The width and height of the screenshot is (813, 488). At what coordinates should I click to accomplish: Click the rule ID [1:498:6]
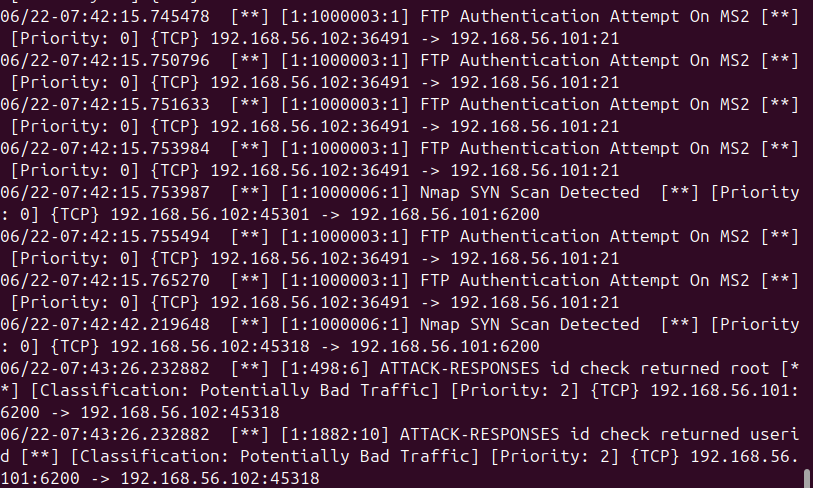click(x=325, y=369)
